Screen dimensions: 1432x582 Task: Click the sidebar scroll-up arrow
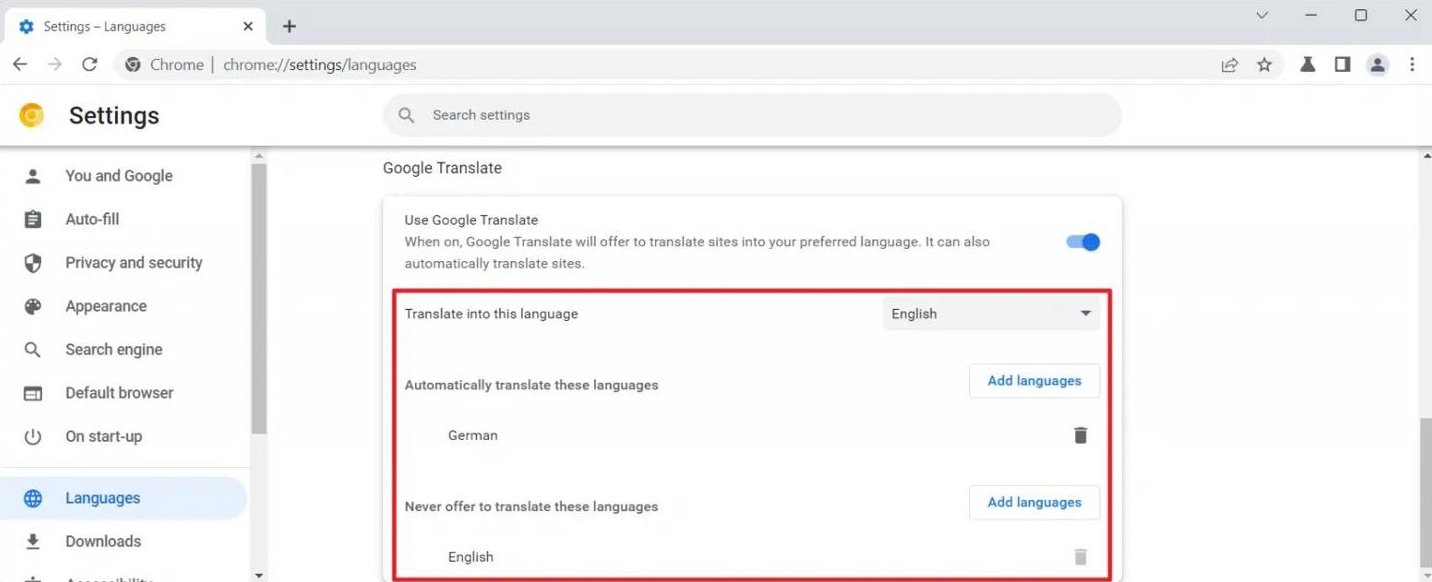click(259, 157)
